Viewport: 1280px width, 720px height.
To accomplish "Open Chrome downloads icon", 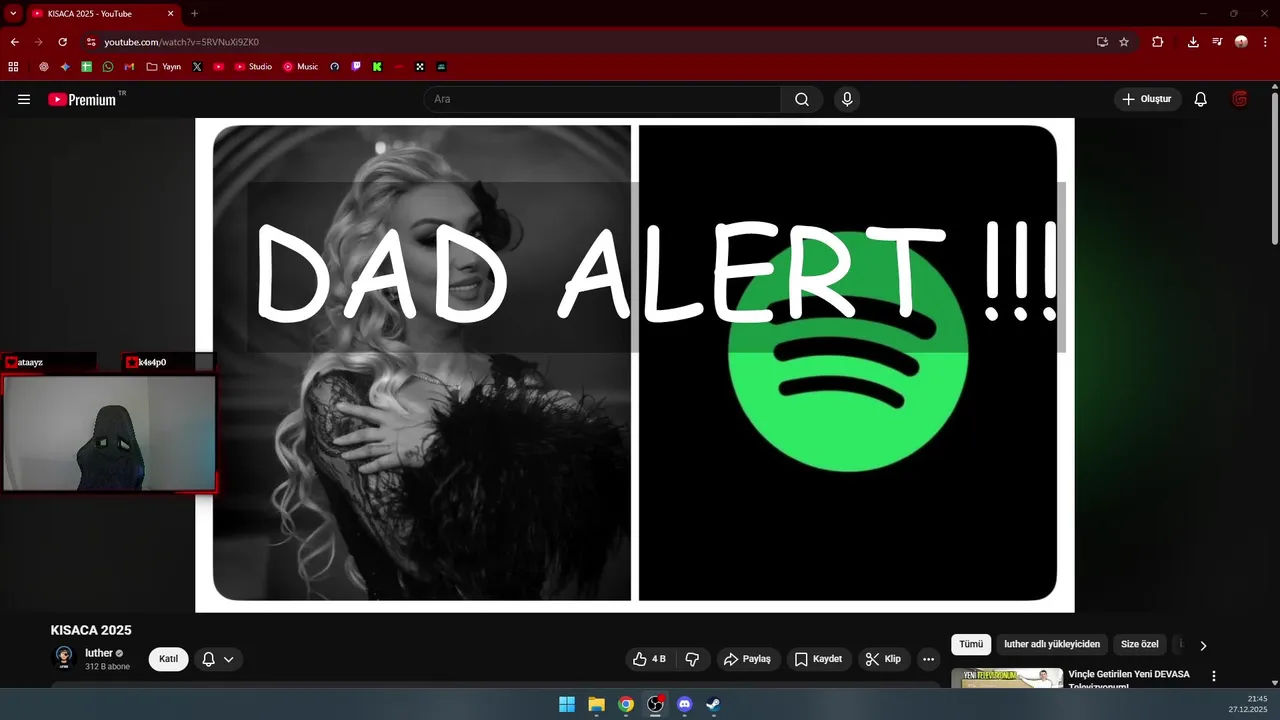I will [x=1193, y=42].
